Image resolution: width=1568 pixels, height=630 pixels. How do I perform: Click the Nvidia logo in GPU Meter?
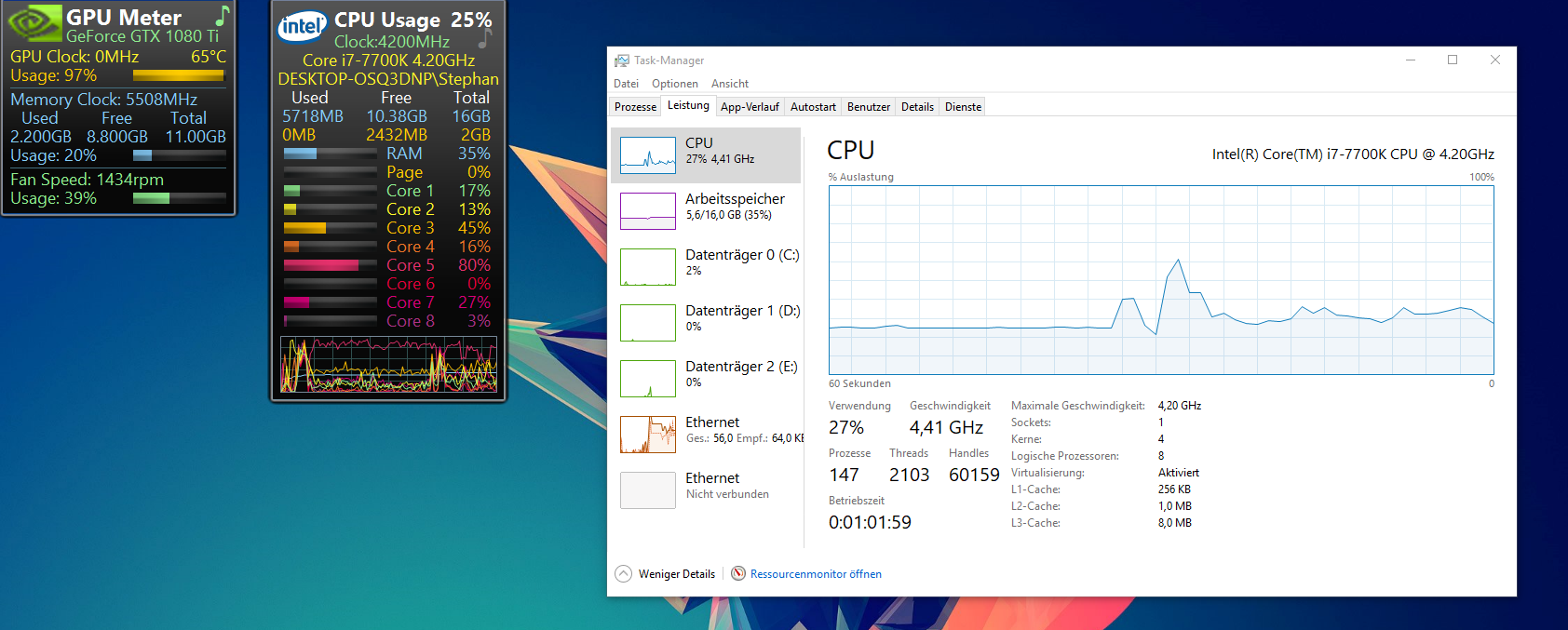click(34, 22)
